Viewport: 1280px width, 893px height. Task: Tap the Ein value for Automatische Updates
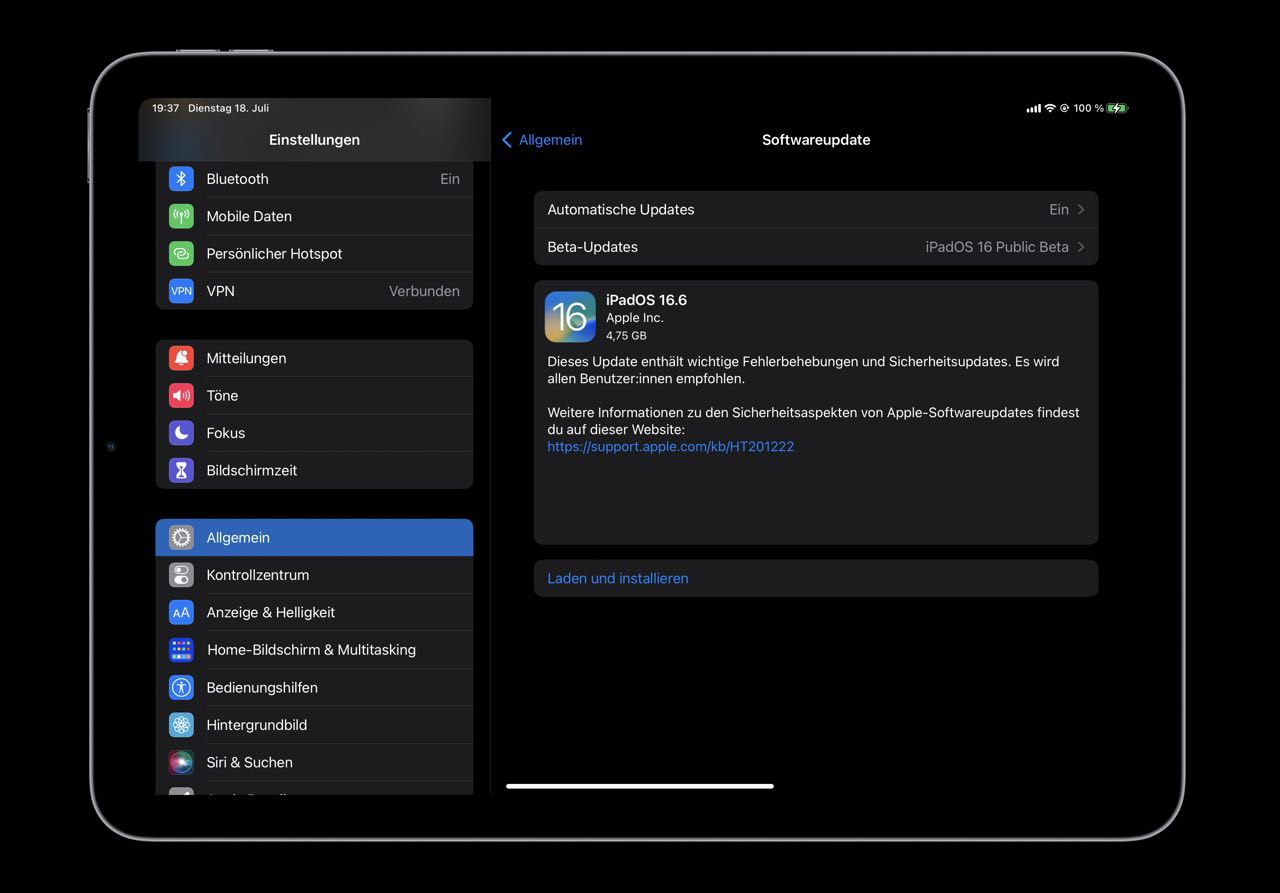click(x=1059, y=210)
